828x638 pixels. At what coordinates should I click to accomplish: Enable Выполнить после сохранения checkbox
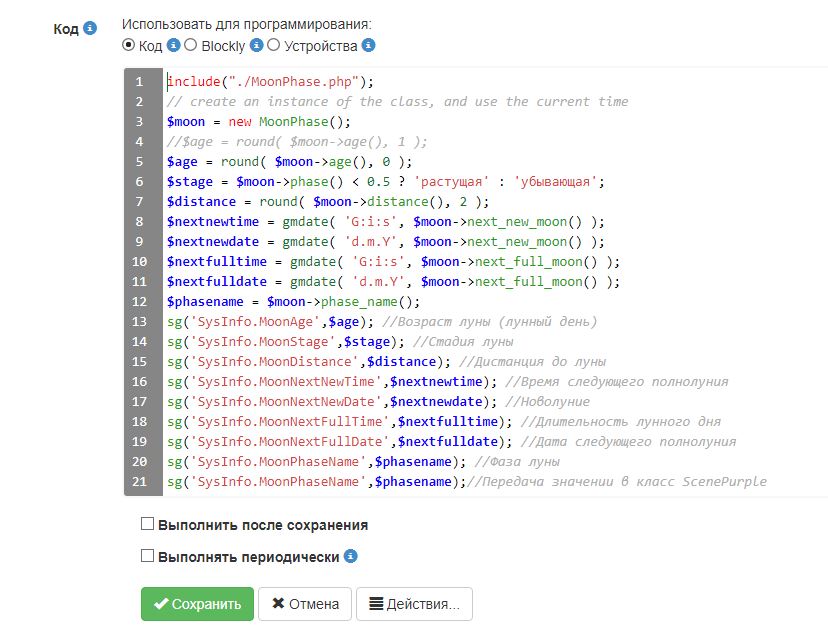(146, 524)
